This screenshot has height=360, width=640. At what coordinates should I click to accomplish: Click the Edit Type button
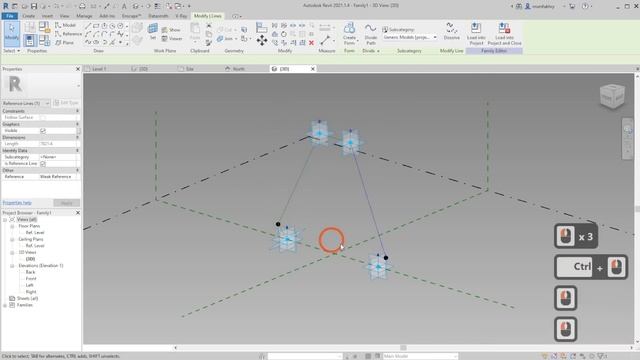(x=67, y=103)
